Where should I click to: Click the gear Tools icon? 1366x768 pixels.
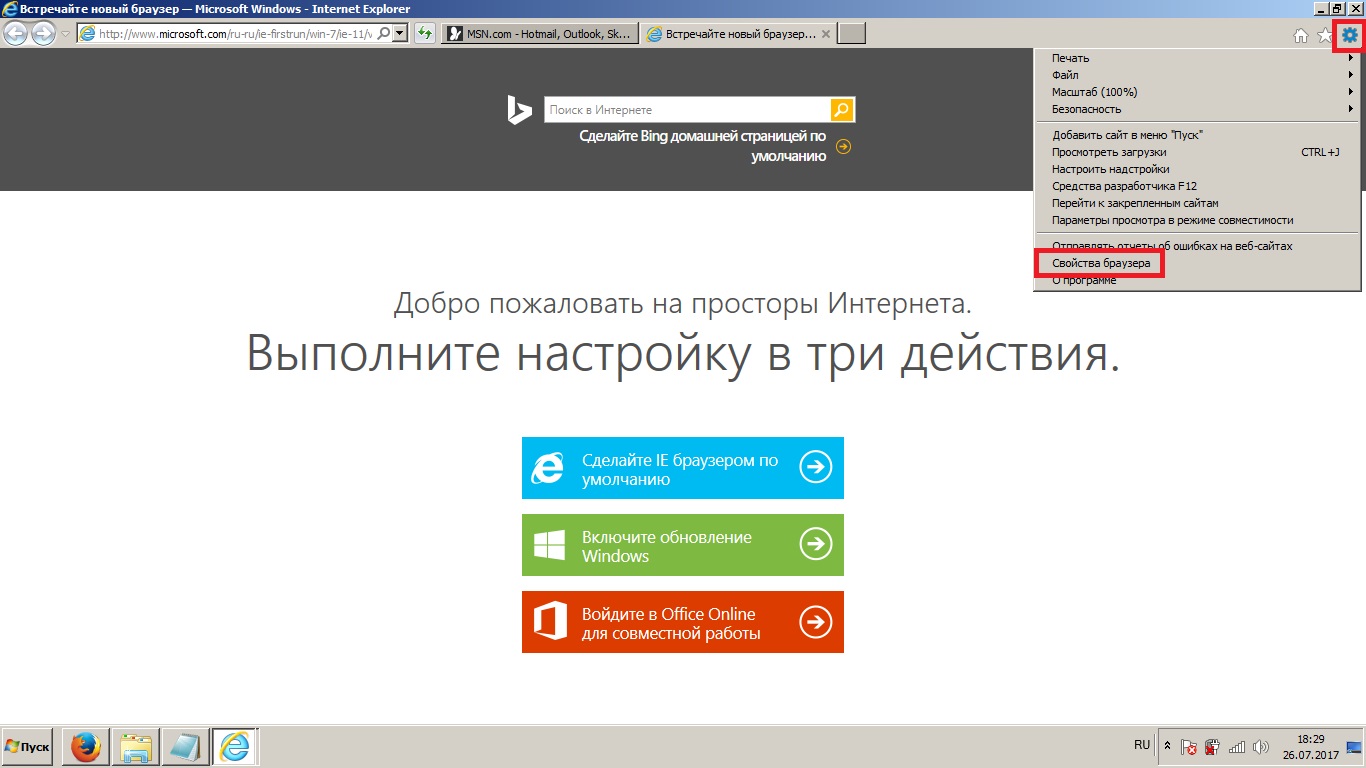[x=1350, y=35]
